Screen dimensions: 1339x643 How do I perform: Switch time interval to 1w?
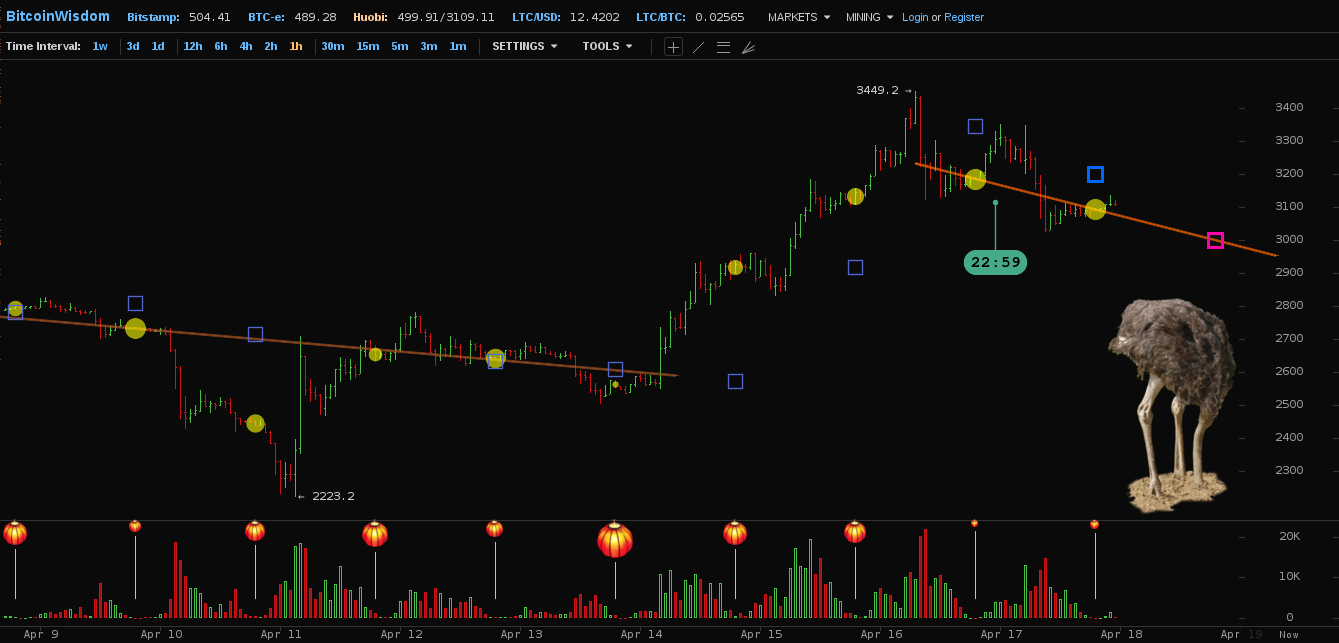point(100,46)
